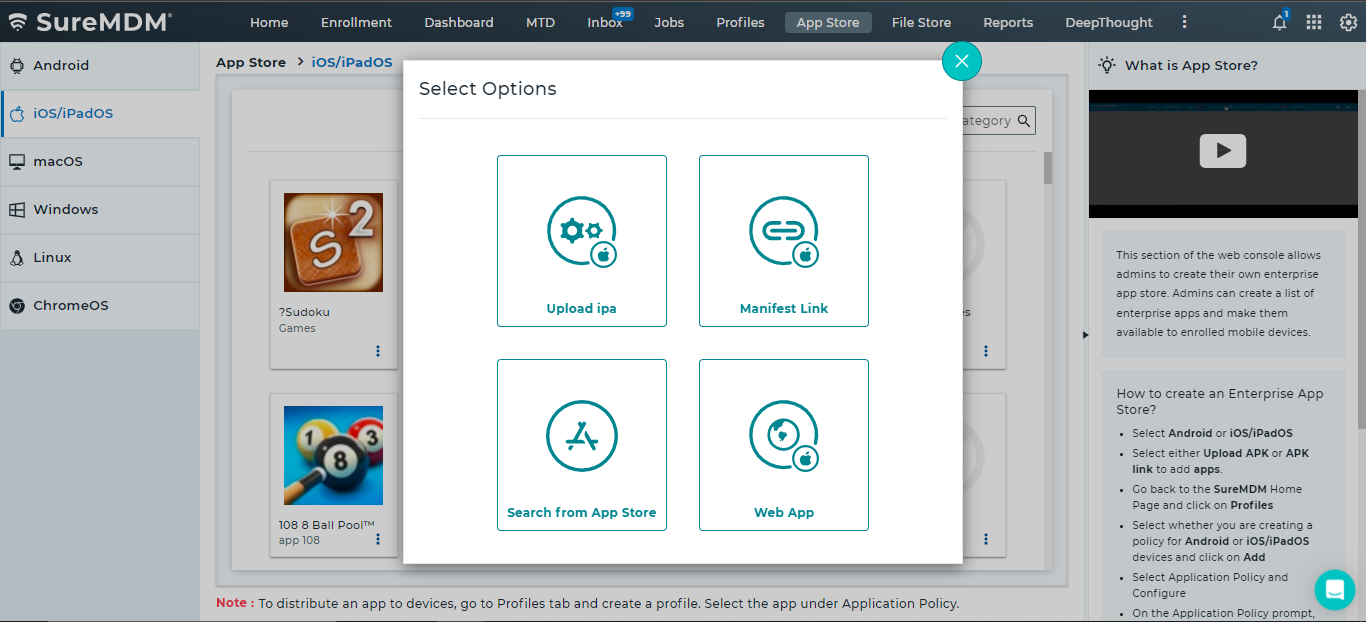Open the 108 8 Ball Pool thumbnail
Image resolution: width=1366 pixels, height=622 pixels.
click(x=333, y=455)
